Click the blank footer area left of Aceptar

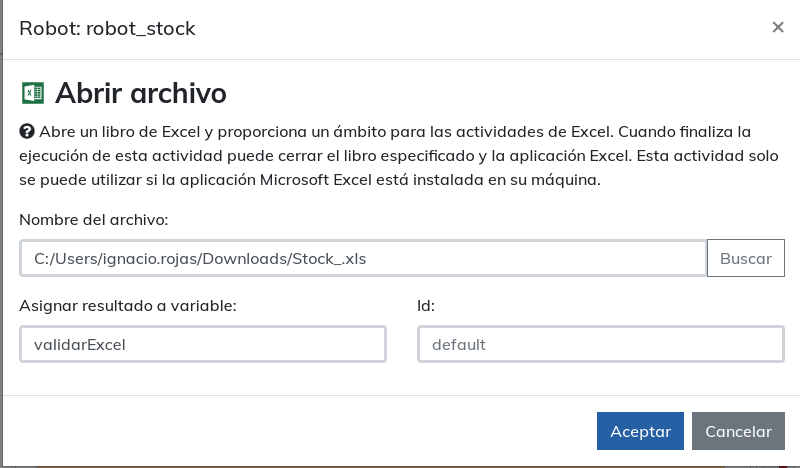300,431
